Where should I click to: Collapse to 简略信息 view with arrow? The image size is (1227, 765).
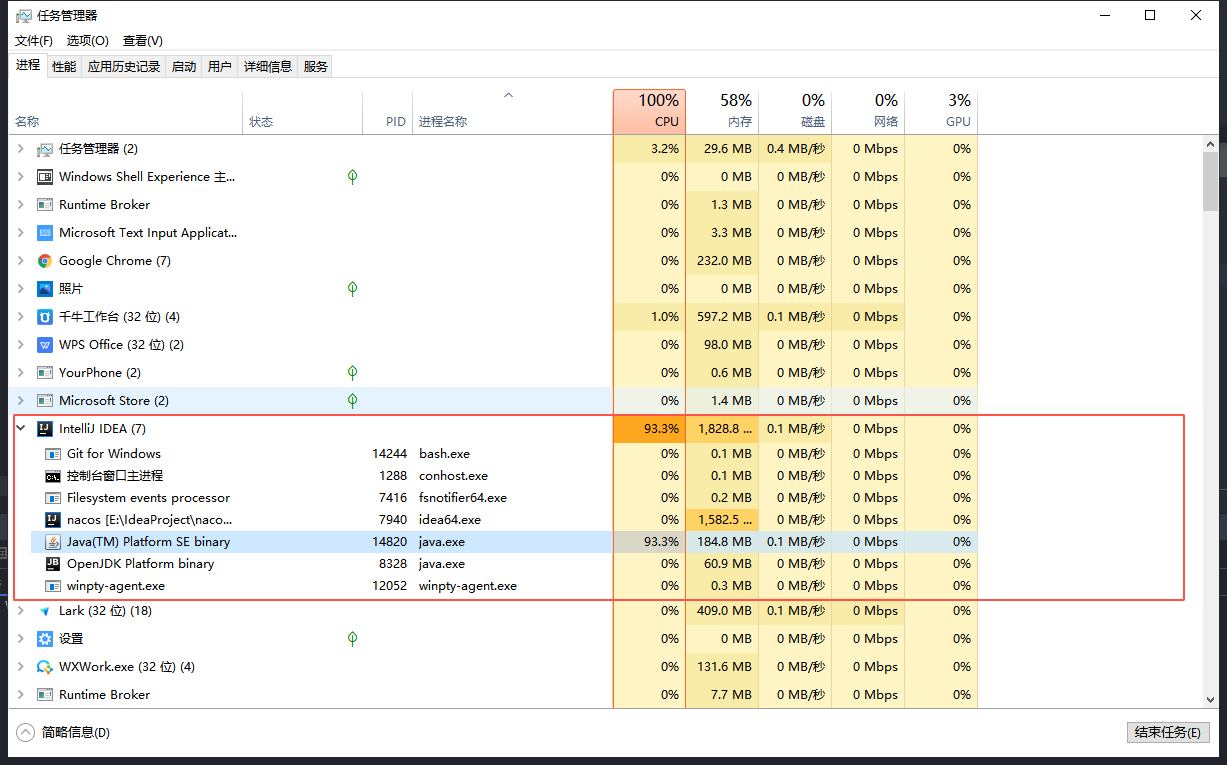(25, 732)
